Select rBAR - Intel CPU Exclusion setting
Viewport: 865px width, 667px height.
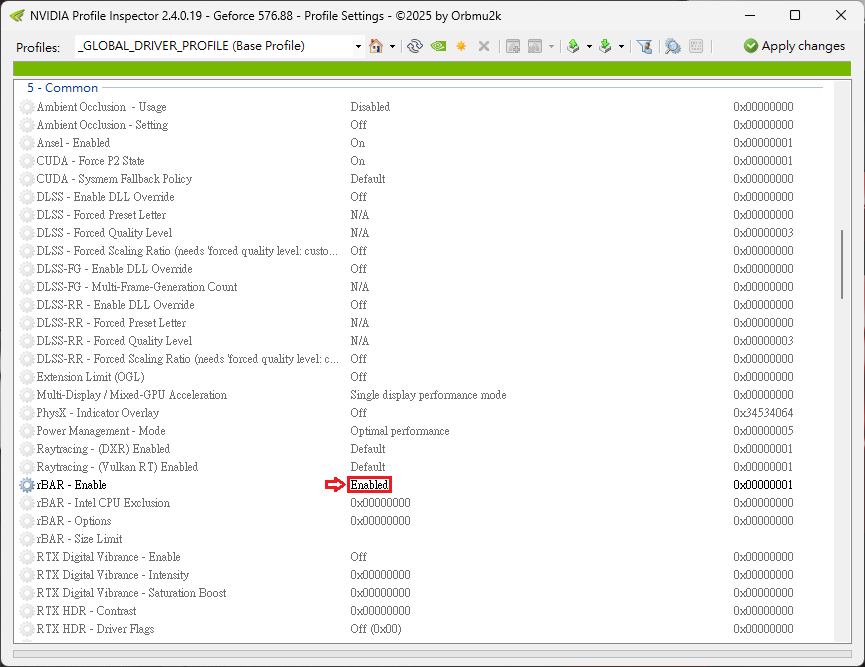click(103, 503)
